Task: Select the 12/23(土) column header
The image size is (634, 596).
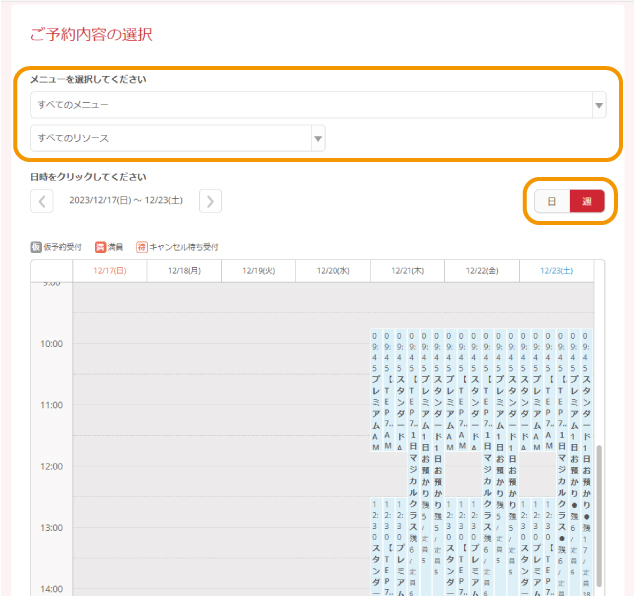Action: pyautogui.click(x=557, y=271)
